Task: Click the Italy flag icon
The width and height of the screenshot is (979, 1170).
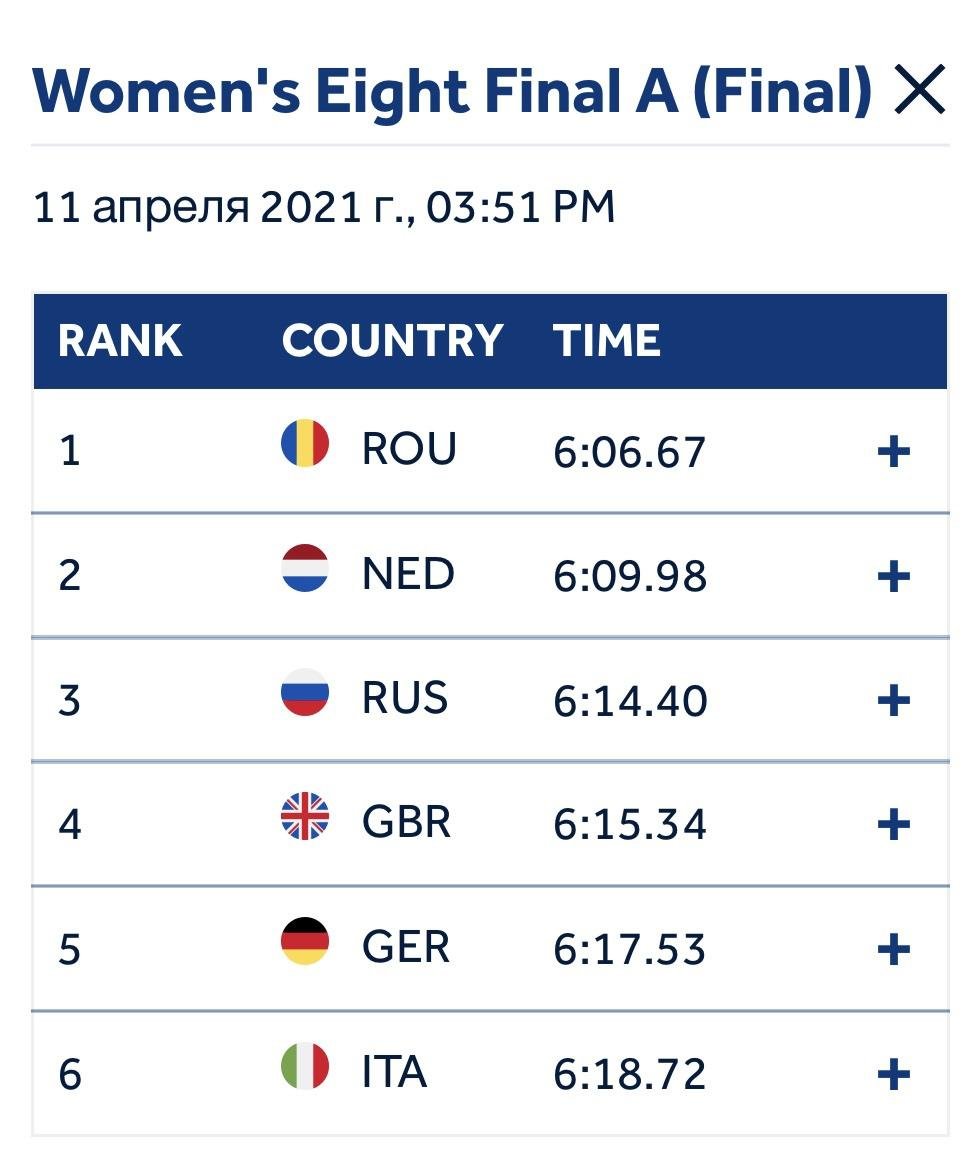Action: (x=304, y=1066)
